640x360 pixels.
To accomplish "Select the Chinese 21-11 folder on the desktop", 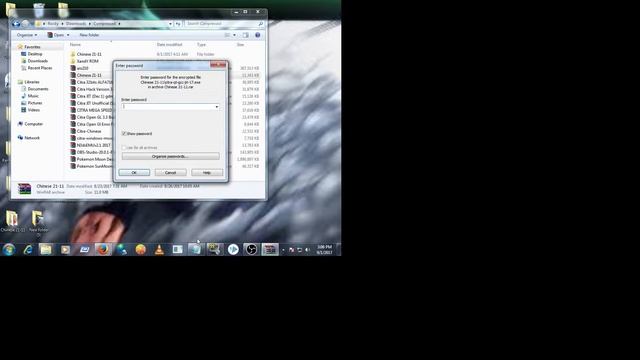I will coord(12,221).
